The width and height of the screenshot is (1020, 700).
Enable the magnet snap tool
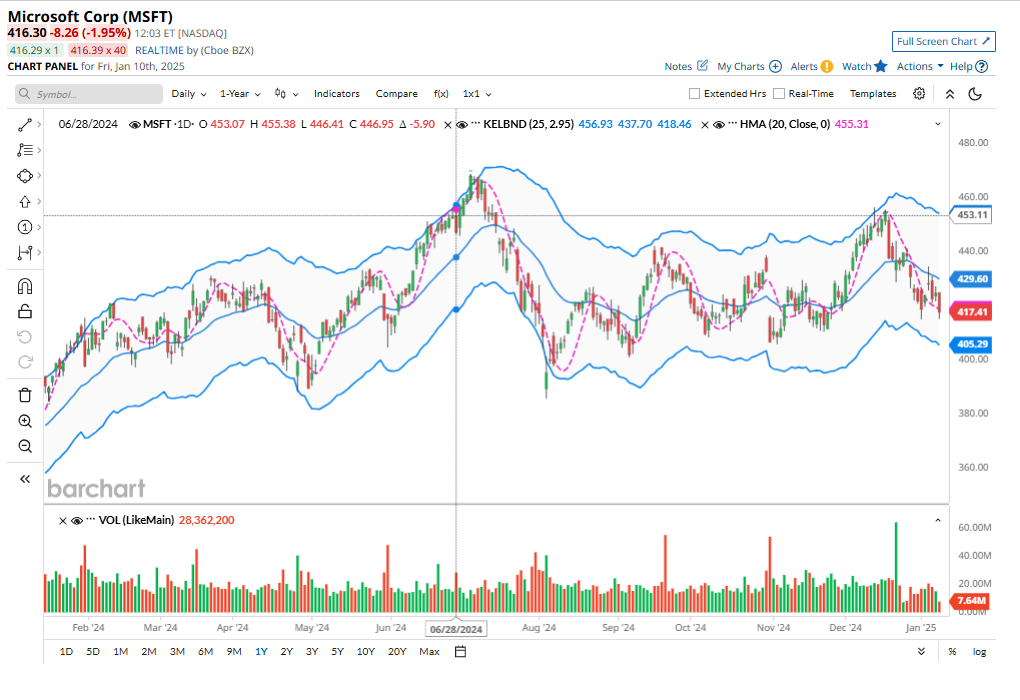(x=25, y=286)
